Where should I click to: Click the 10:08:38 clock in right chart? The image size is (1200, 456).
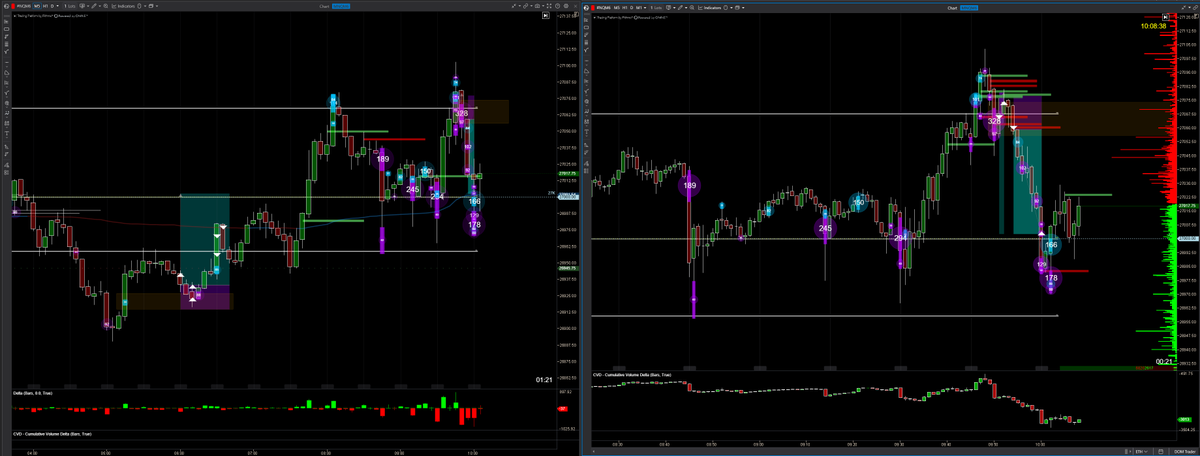1153,26
